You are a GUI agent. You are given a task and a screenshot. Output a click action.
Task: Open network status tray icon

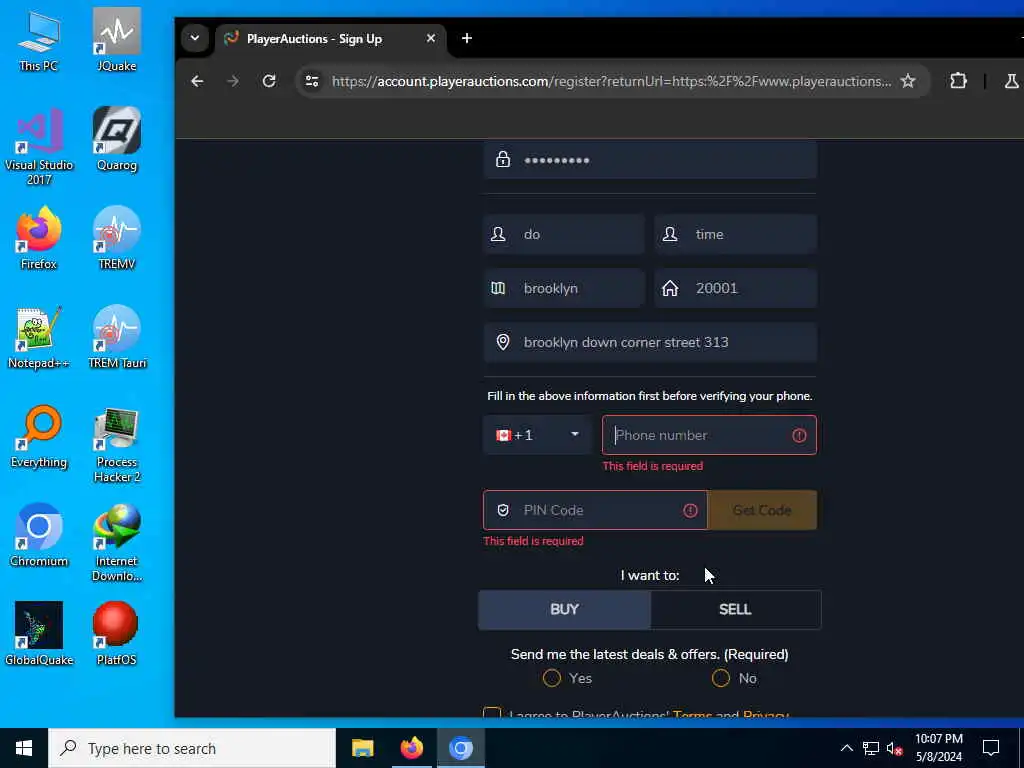871,748
